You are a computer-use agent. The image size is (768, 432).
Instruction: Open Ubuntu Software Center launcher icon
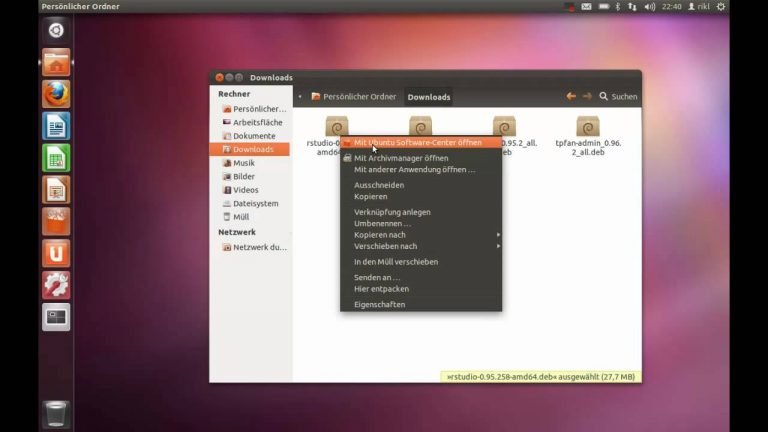(56, 221)
